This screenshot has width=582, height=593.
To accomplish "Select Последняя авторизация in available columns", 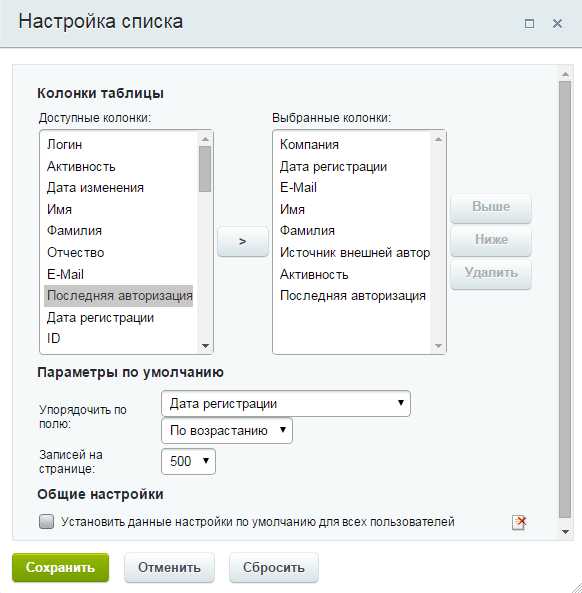I will tap(119, 296).
